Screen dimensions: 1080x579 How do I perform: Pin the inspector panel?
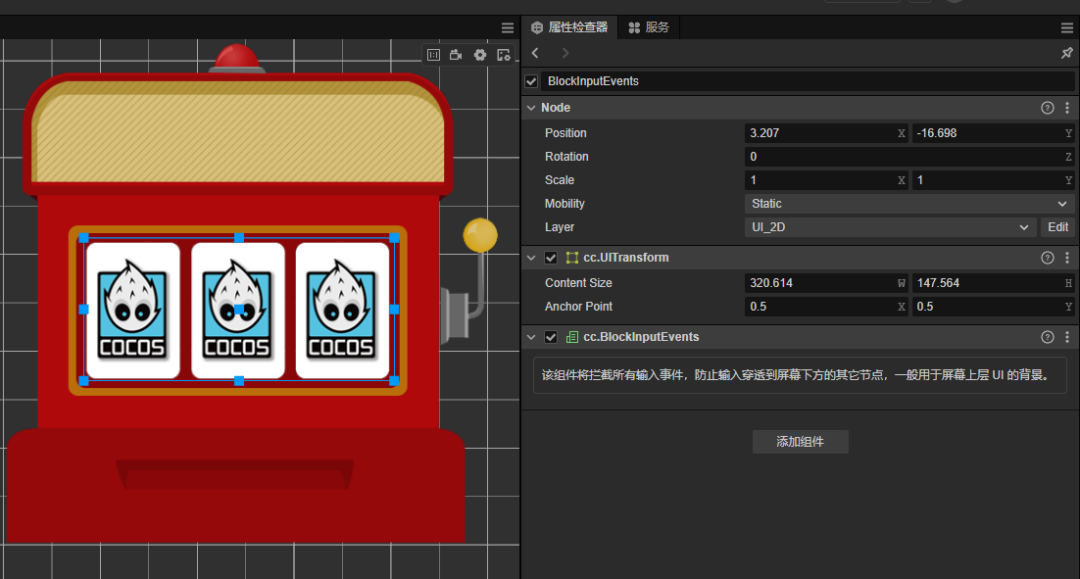(x=1066, y=53)
